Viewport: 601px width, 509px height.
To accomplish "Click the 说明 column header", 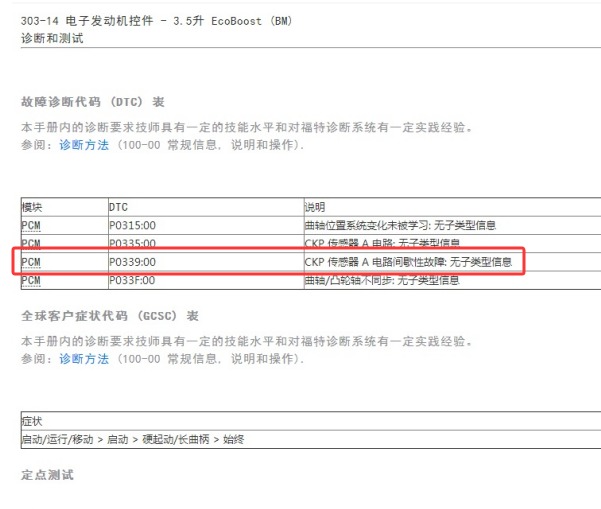I will [315, 207].
